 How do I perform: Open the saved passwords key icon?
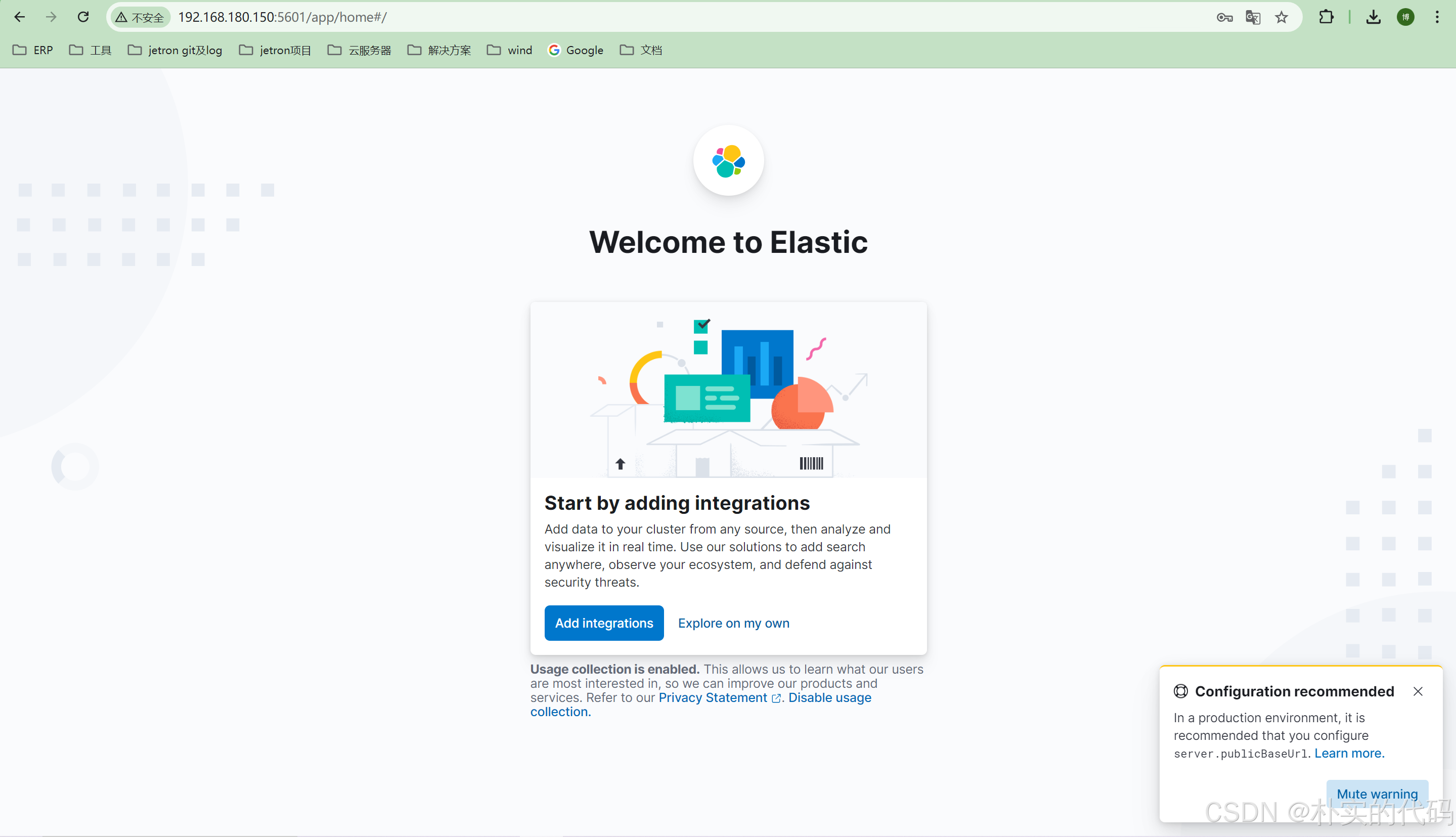[1224, 18]
